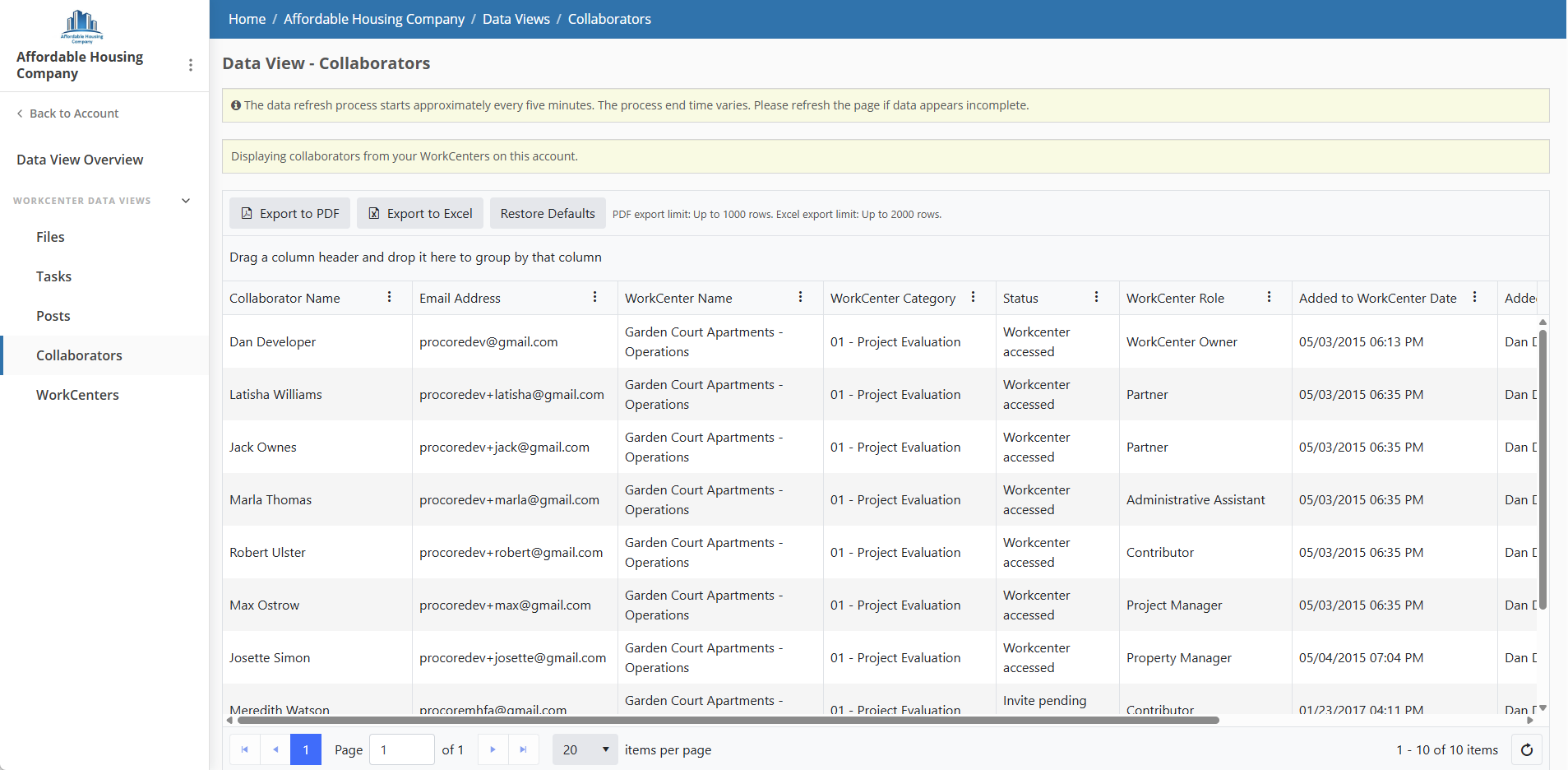This screenshot has height=770, width=1568.
Task: Sort by Status column header
Action: [1020, 298]
